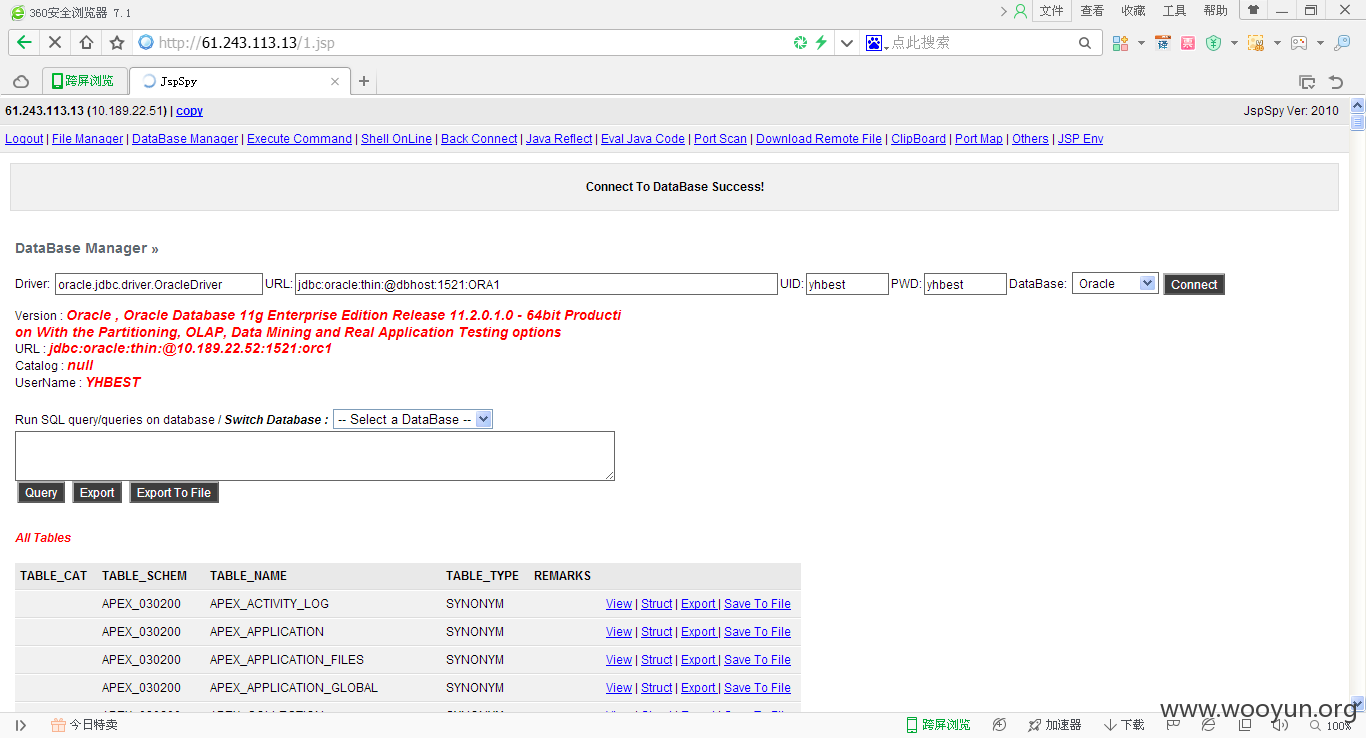
Task: Open the translate extension icon
Action: [x=1162, y=43]
